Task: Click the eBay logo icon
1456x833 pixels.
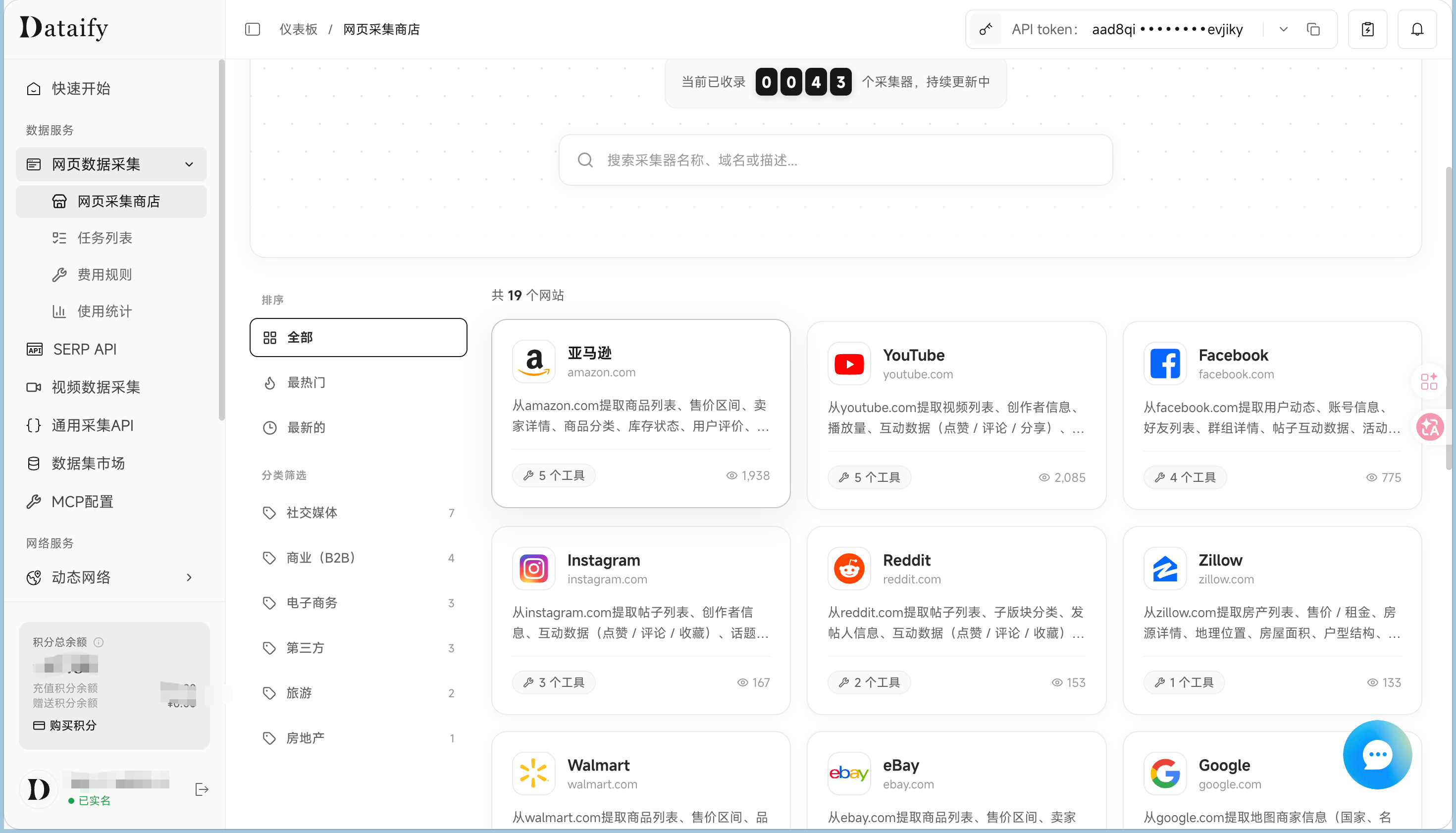Action: [849, 774]
